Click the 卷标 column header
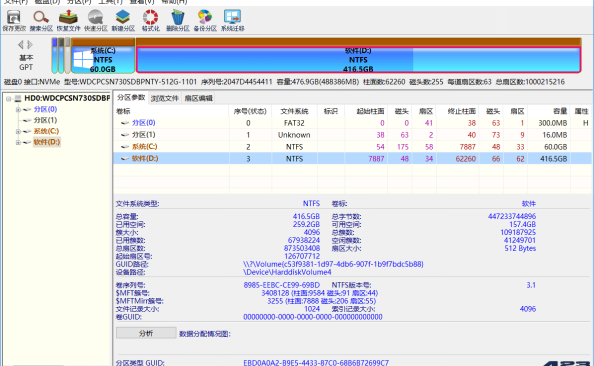Image resolution: width=594 pixels, height=366 pixels. pos(171,111)
